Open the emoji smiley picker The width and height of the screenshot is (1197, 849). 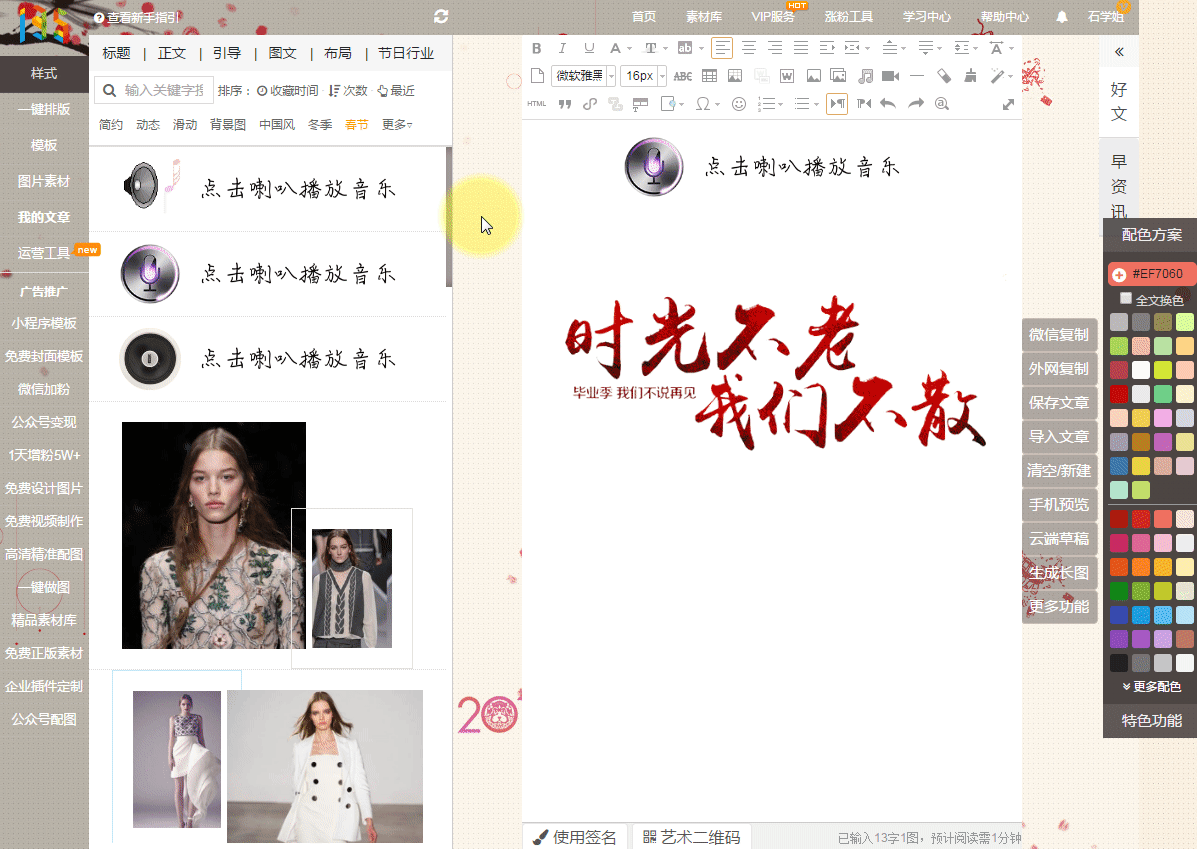739,104
